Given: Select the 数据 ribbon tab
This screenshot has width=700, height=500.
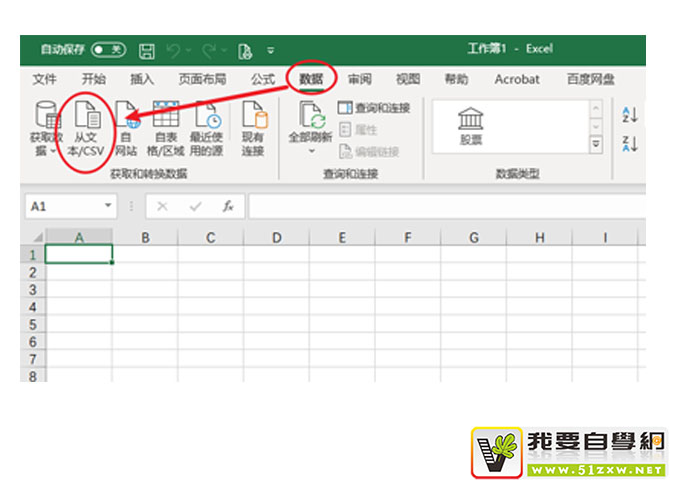Looking at the screenshot, I should (311, 79).
